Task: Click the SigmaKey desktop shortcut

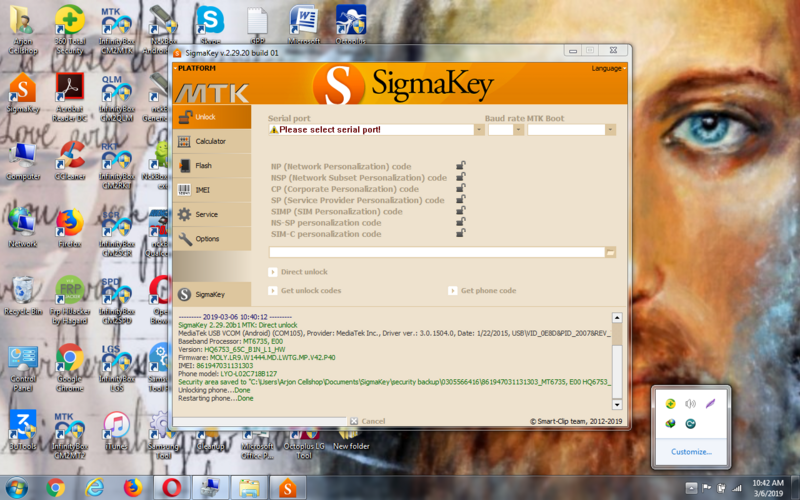Action: point(23,94)
